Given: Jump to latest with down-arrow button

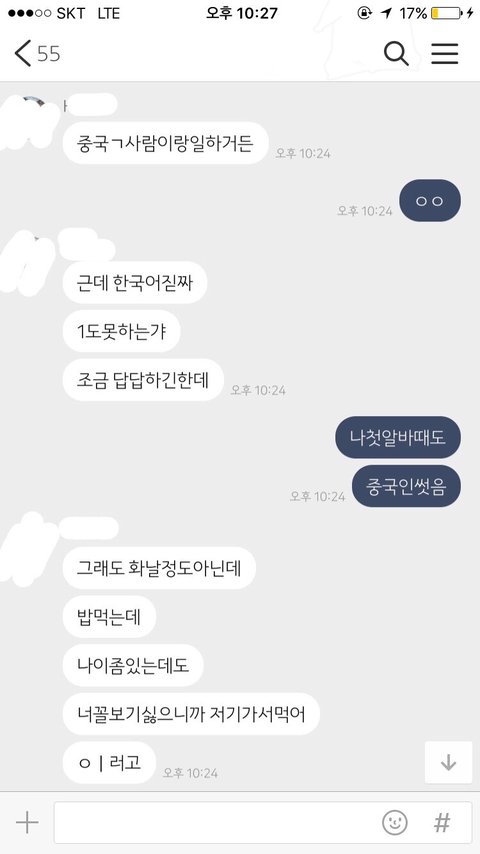Looking at the screenshot, I should (x=448, y=762).
